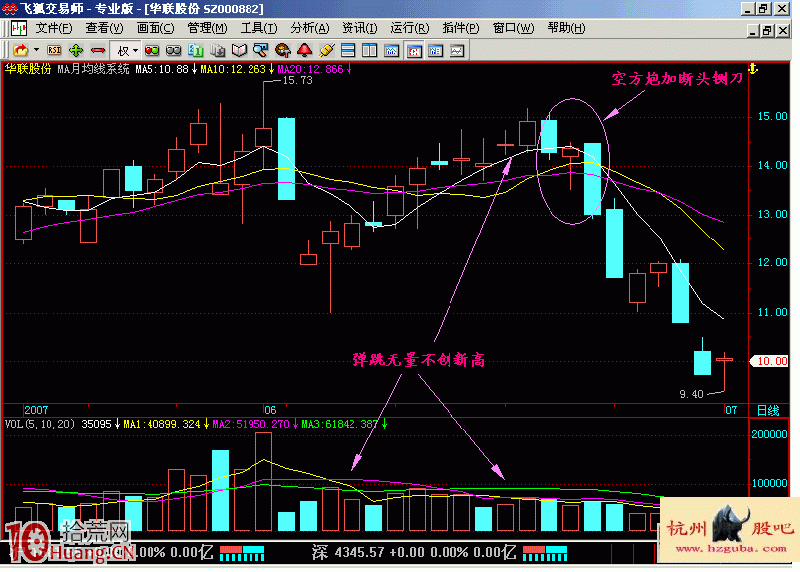Open the 插件(P) menu
This screenshot has width=800, height=572.
(x=461, y=28)
